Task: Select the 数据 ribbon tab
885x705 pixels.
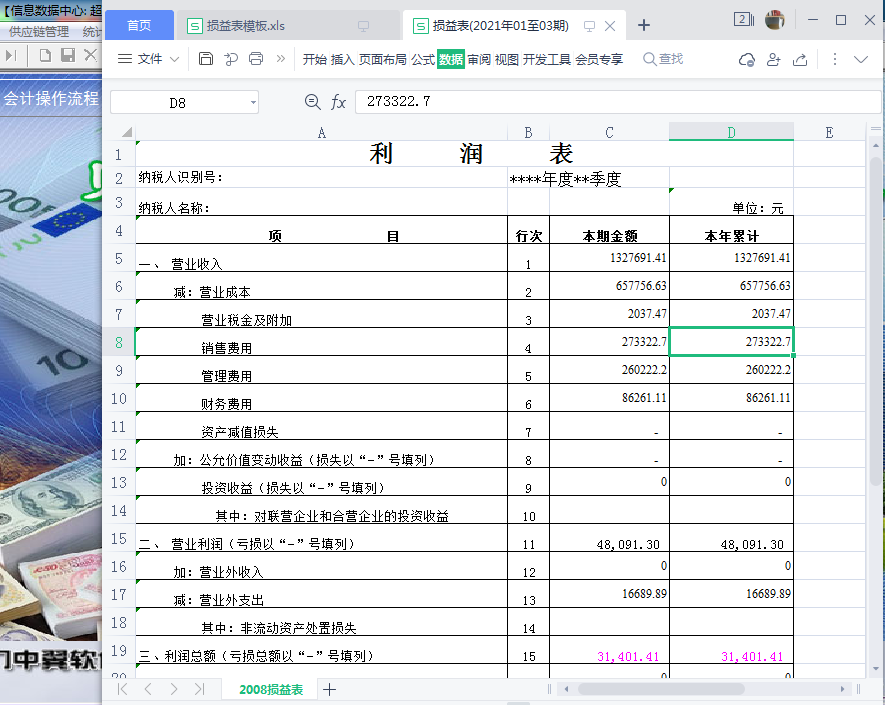Action: coord(451,59)
